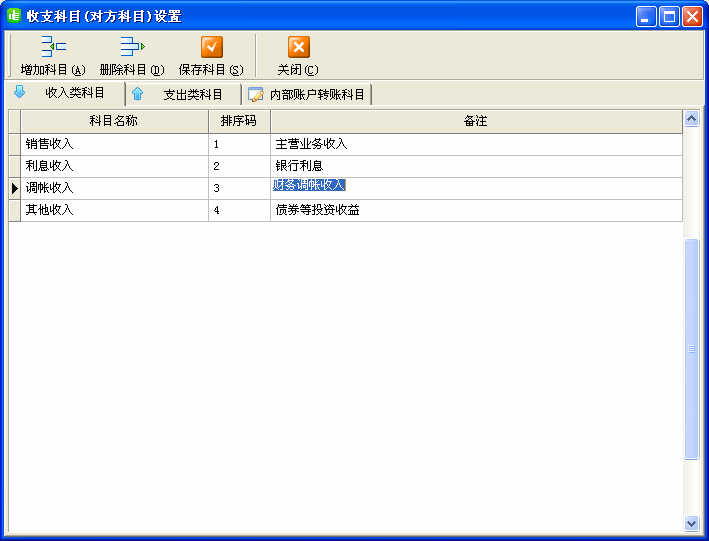The height and width of the screenshot is (541, 709).
Task: Click the icon on 内部账户转账科目 tab
Action: pyautogui.click(x=256, y=95)
